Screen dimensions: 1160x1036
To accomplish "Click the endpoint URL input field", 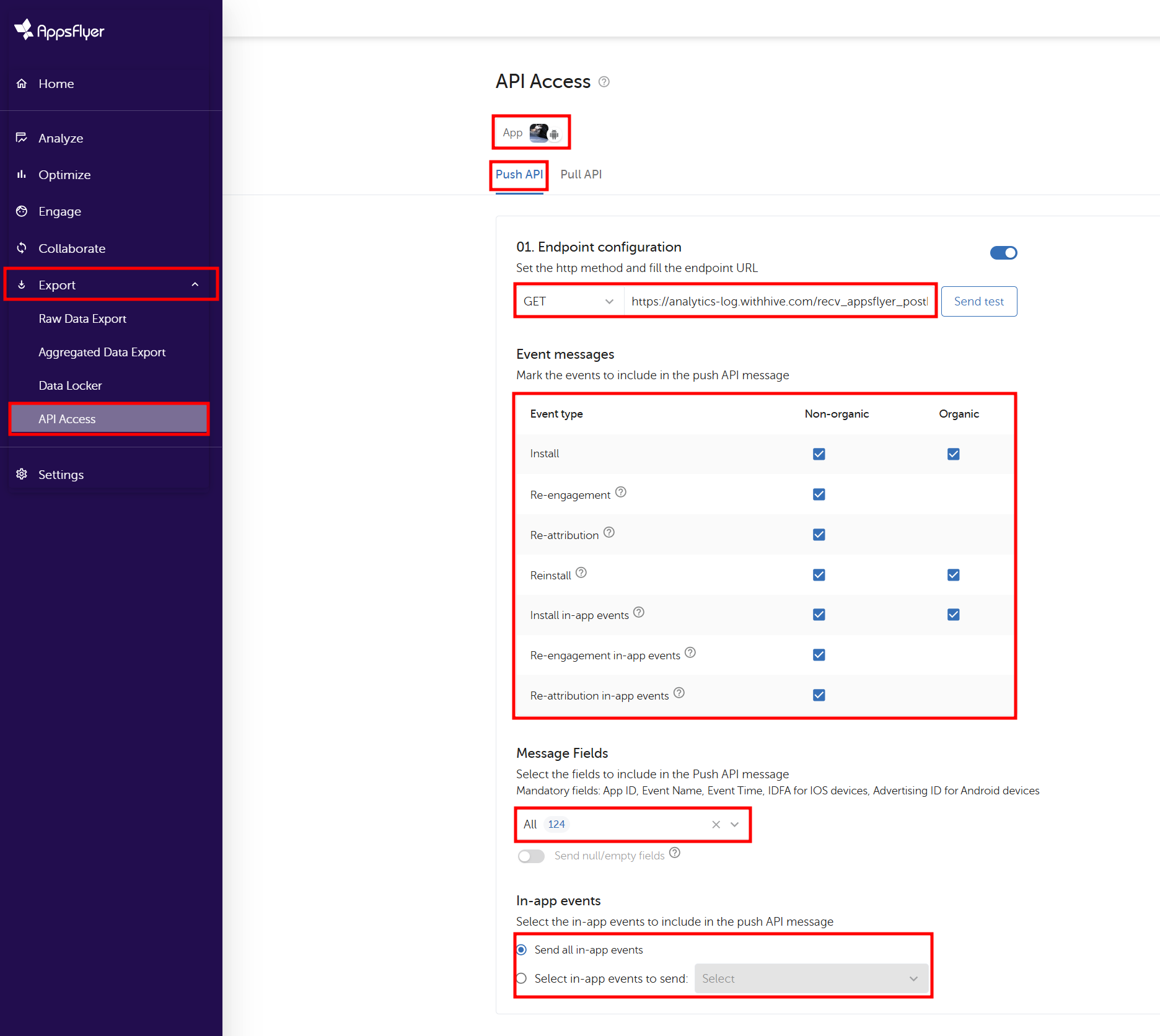I will pyautogui.click(x=779, y=301).
